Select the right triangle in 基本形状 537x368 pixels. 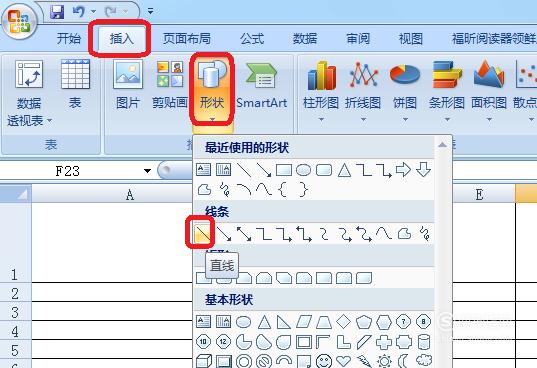pyautogui.click(x=284, y=322)
